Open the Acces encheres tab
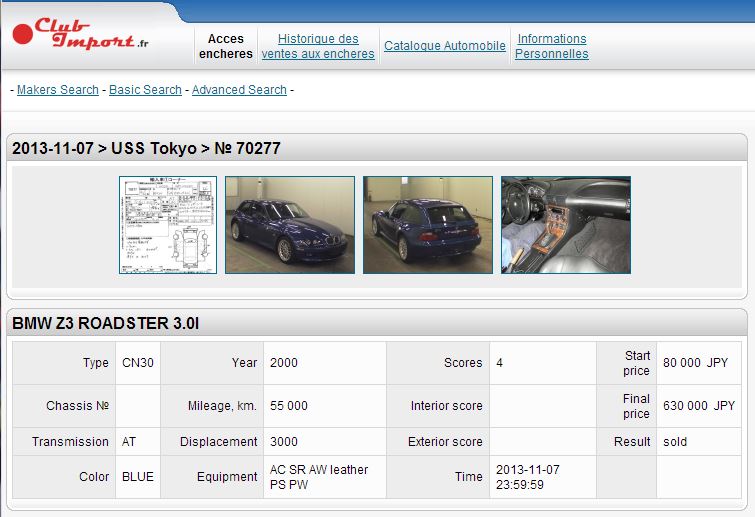This screenshot has width=755, height=517. click(226, 46)
